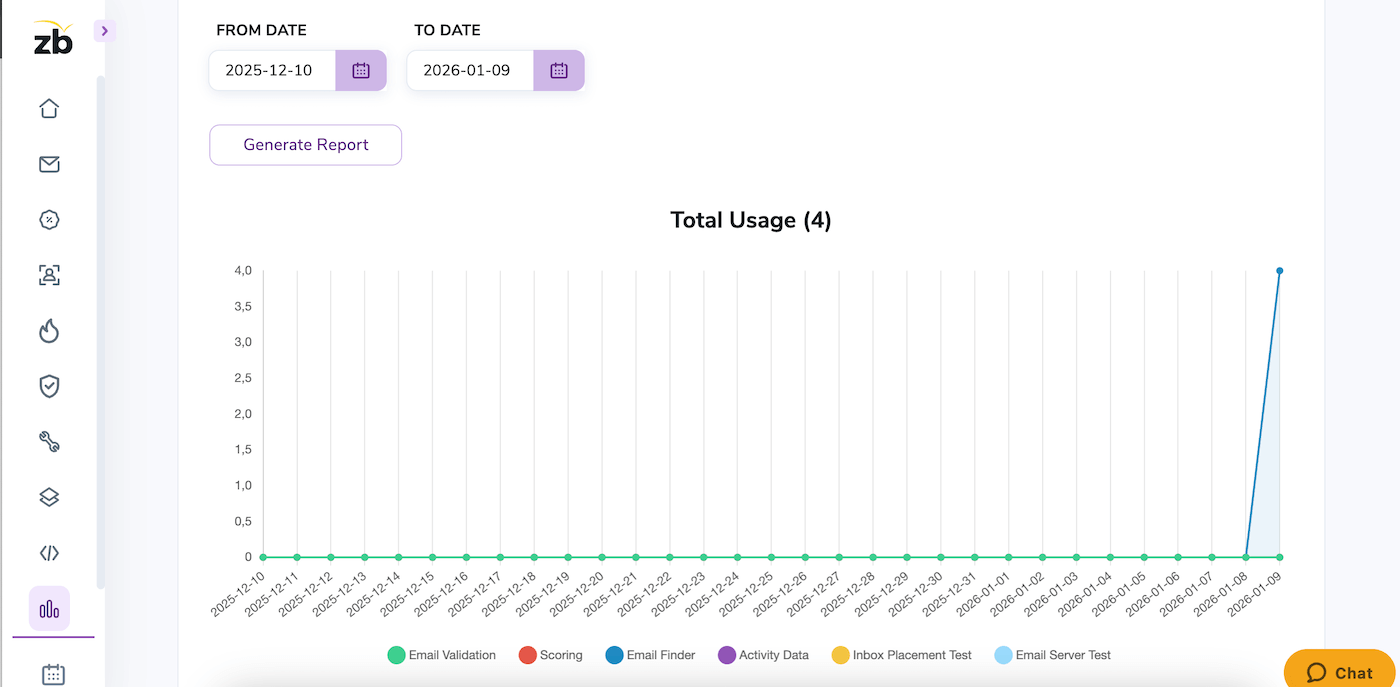This screenshot has height=687, width=1400.
Task: Expand the sidebar with the chevron arrow
Action: pos(105,31)
